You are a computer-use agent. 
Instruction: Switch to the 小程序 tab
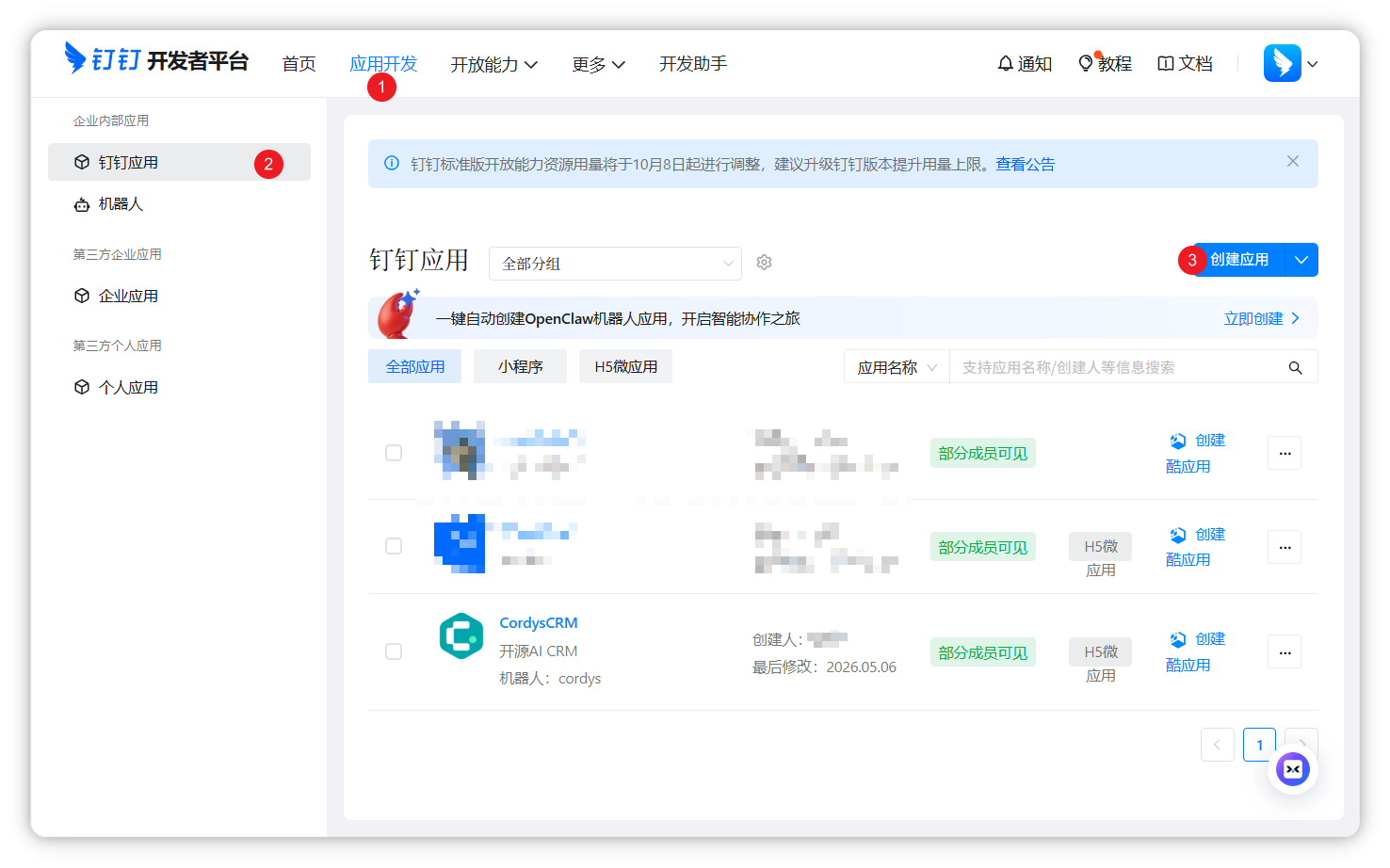(x=521, y=366)
